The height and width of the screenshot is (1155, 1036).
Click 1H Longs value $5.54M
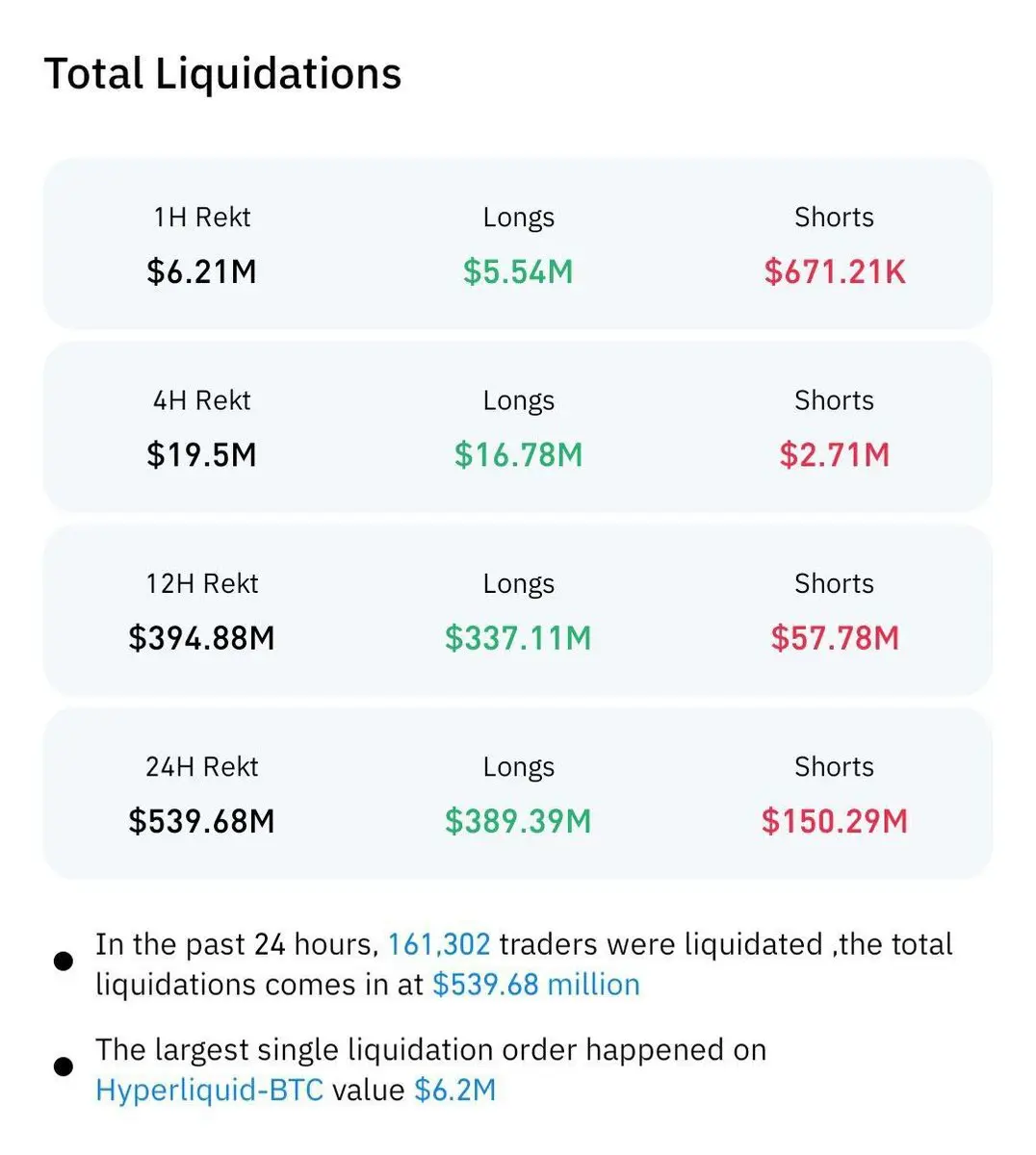pos(518,271)
